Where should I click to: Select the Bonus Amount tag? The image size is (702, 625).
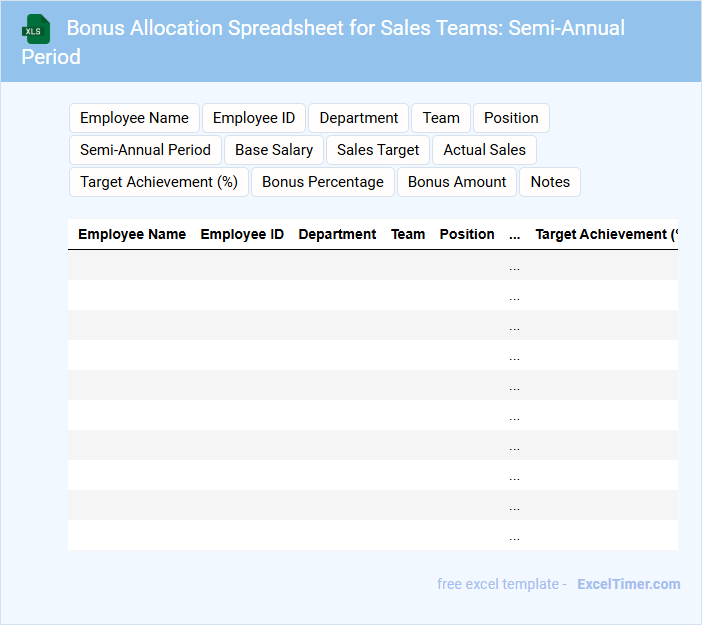(x=457, y=182)
